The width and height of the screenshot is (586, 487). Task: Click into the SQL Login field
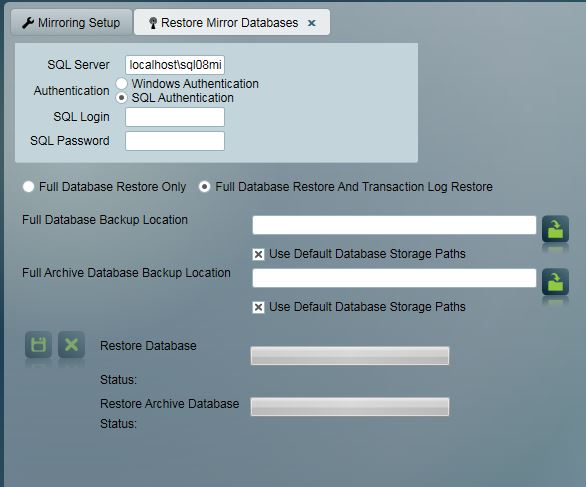(x=175, y=117)
